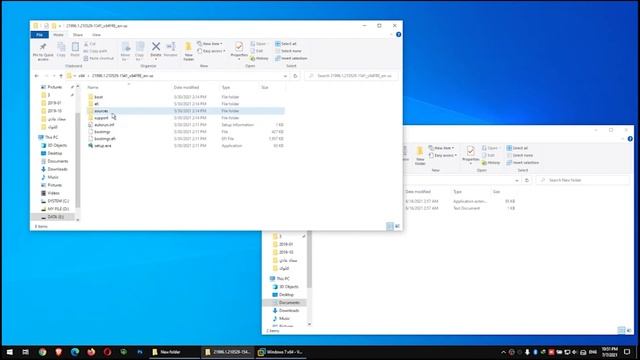Click Paste shortcut in the front window ribbon
This screenshot has height=360, width=640.
click(99, 58)
